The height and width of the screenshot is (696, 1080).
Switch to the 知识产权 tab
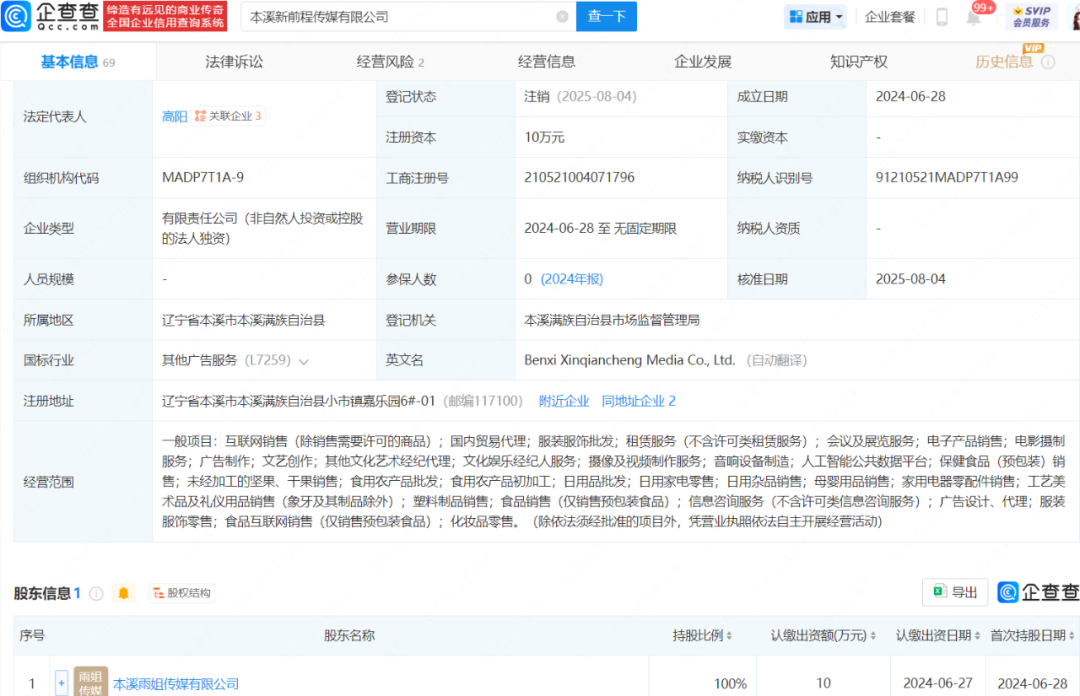point(858,62)
